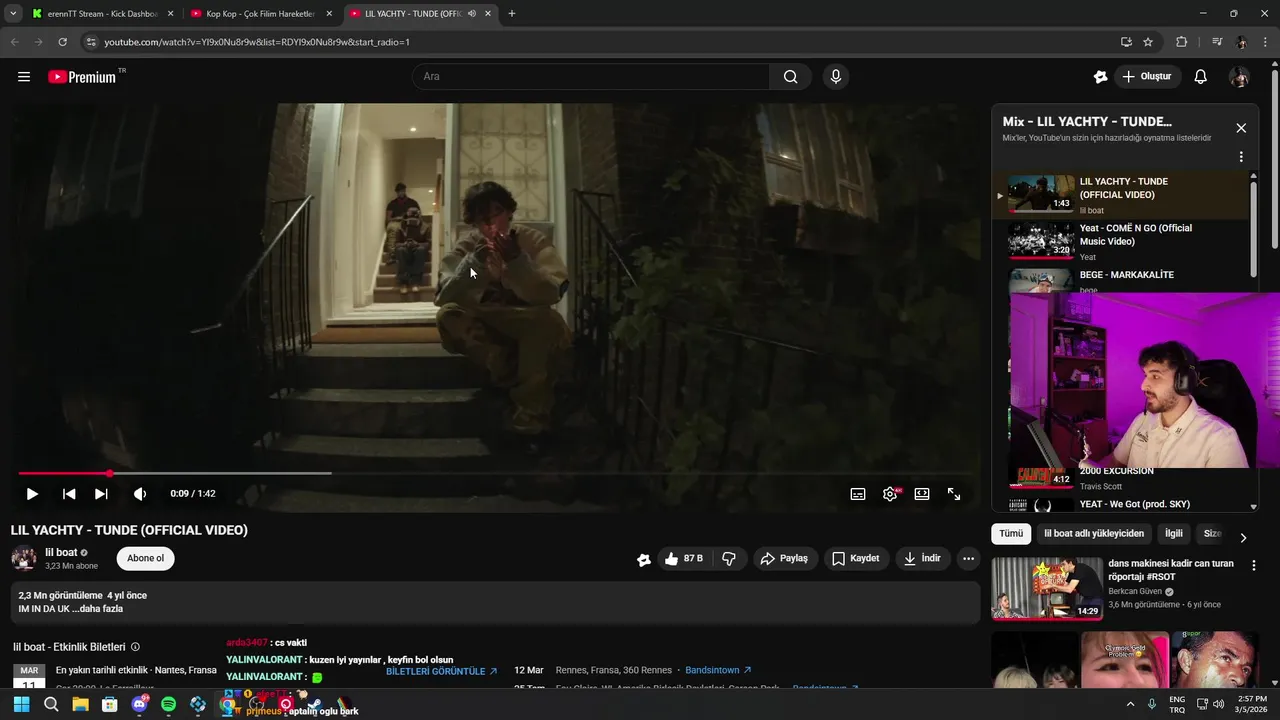Select the İlgili filter chip
This screenshot has height=720, width=1280.
tap(1174, 534)
